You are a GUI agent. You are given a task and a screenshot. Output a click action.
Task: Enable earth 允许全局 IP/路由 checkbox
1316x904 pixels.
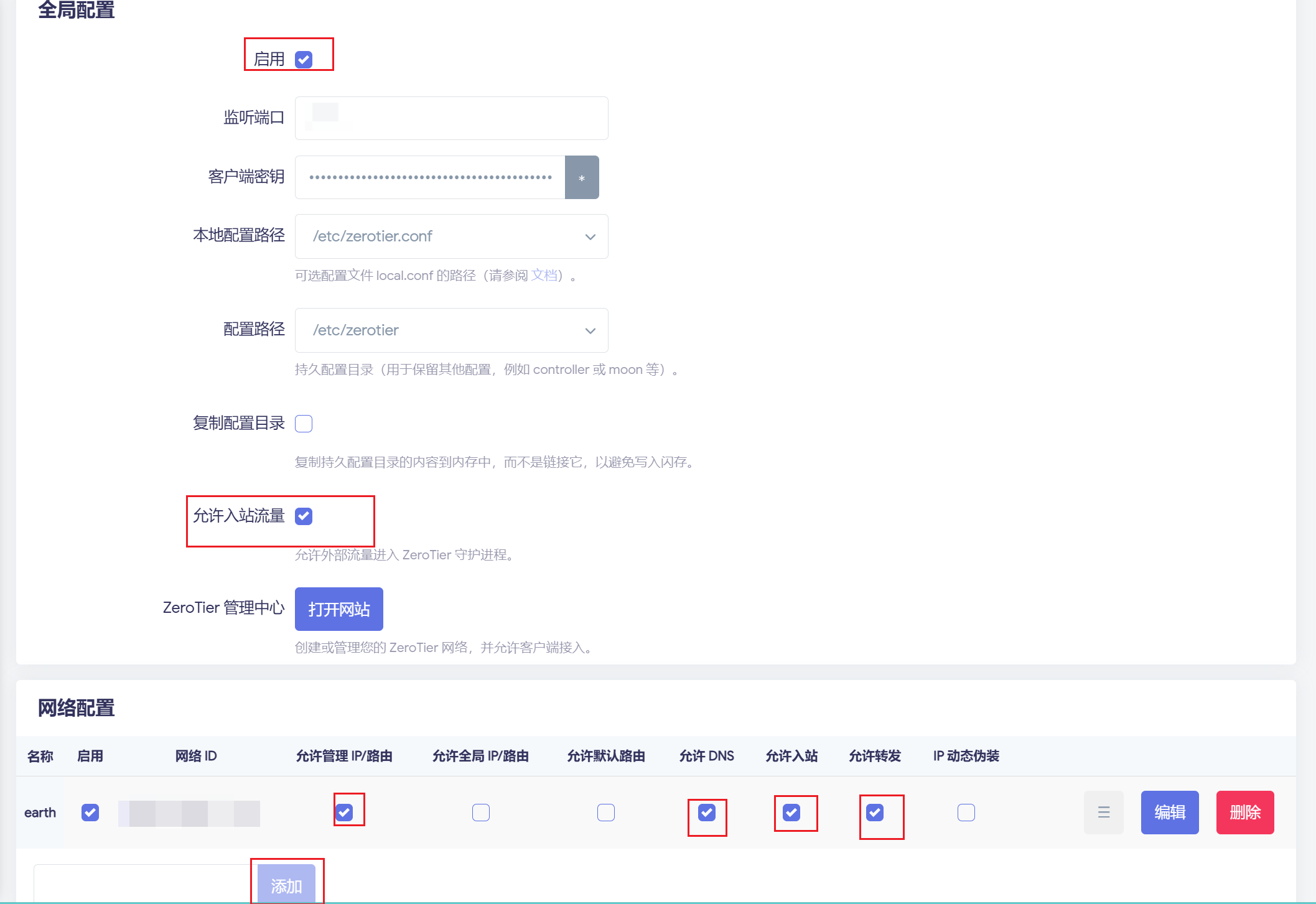481,813
